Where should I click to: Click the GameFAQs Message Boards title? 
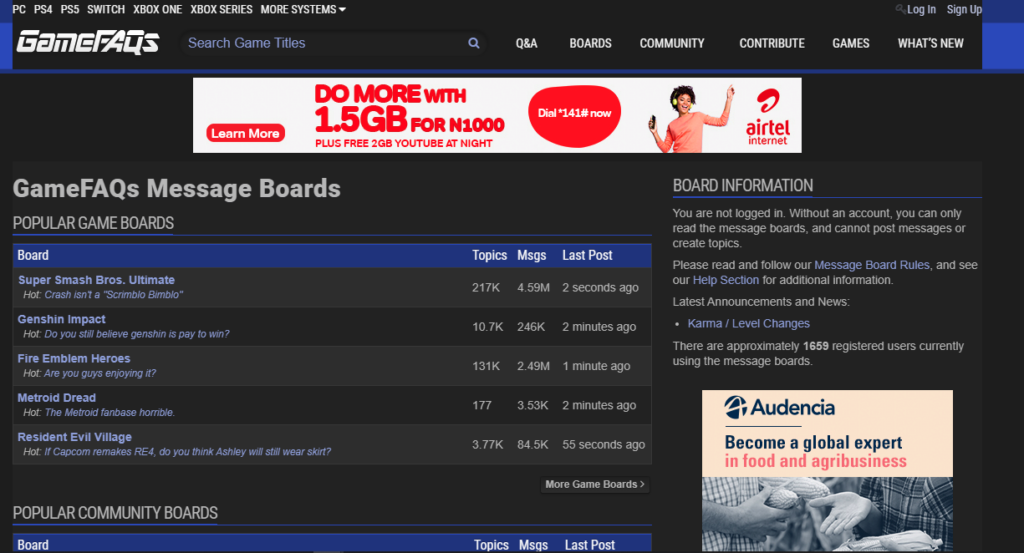(x=176, y=189)
